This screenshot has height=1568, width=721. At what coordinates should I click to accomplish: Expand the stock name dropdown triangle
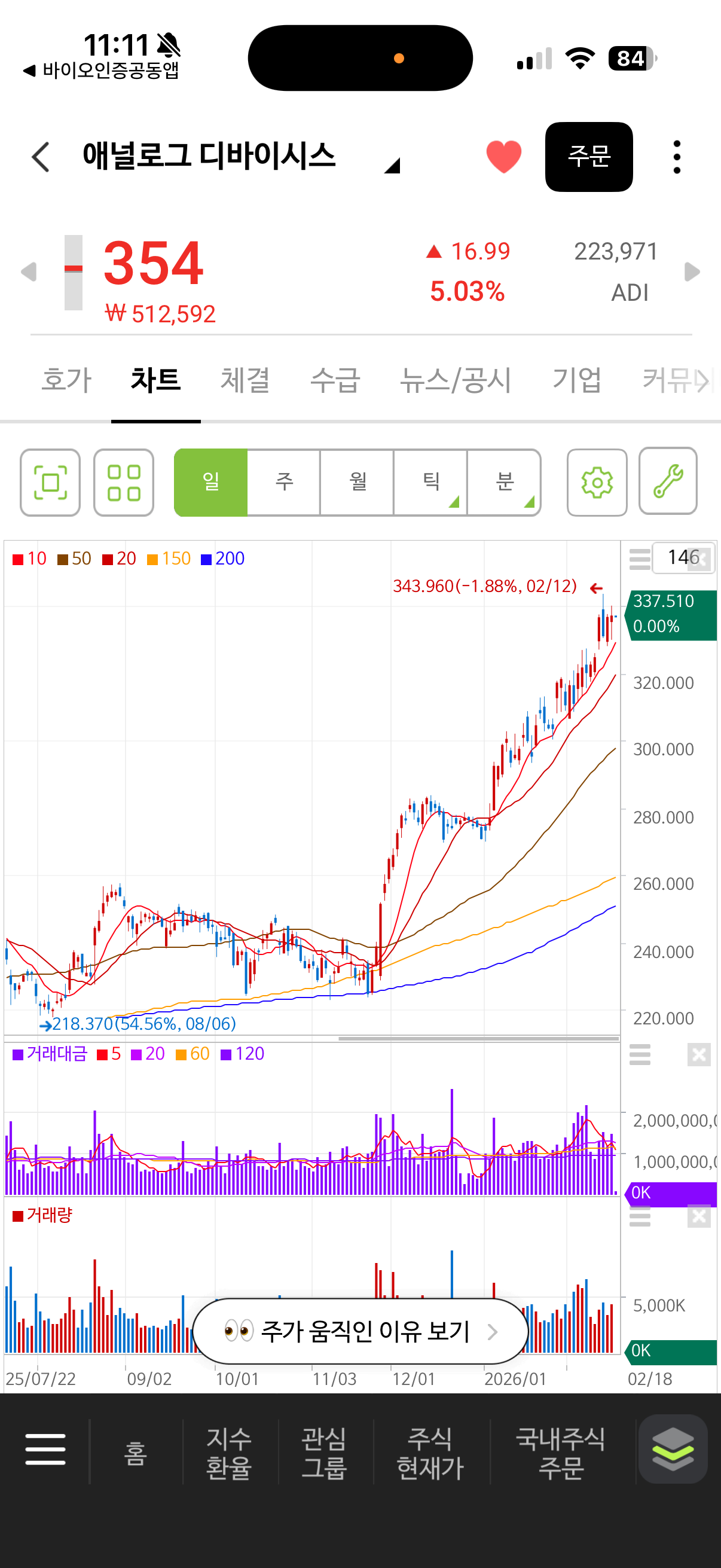tap(392, 165)
